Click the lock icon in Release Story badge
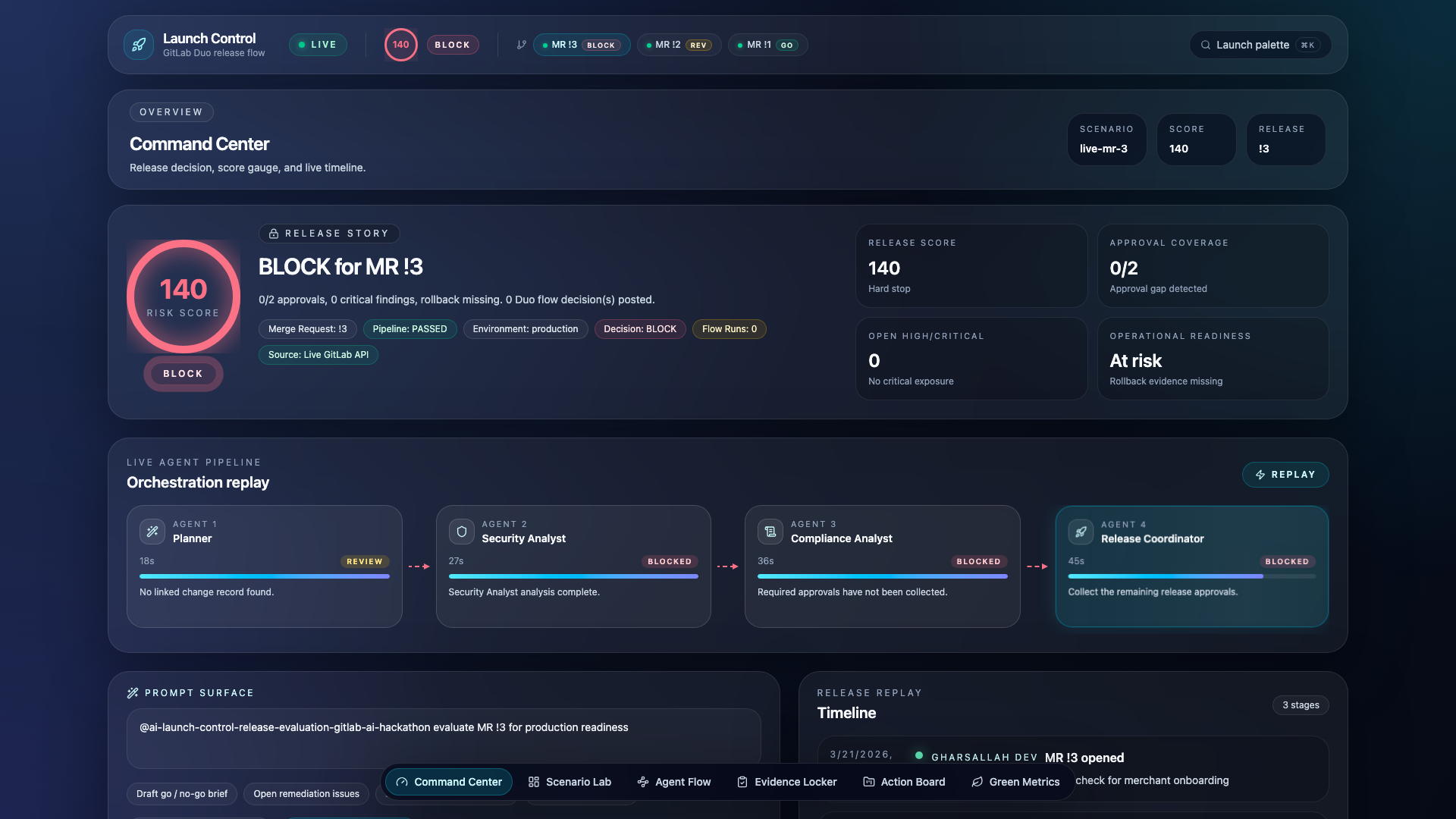The image size is (1456, 819). click(x=274, y=234)
